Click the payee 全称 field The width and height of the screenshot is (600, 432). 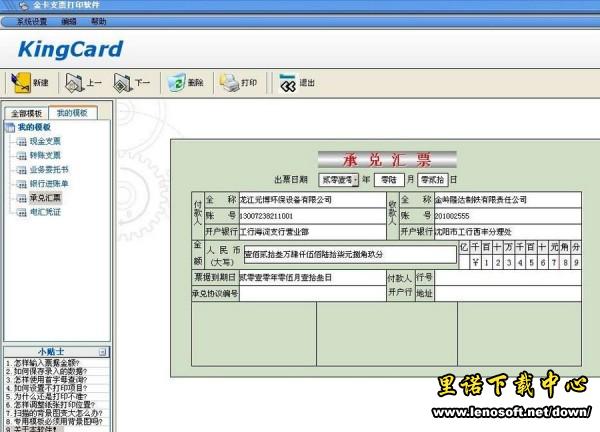[x=507, y=200]
